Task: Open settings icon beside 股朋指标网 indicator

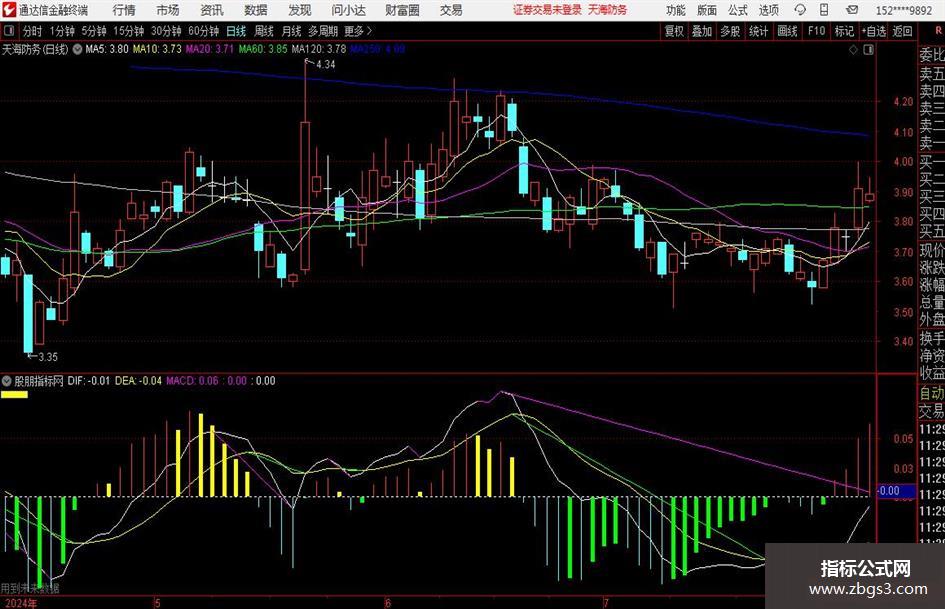Action: pos(7,380)
